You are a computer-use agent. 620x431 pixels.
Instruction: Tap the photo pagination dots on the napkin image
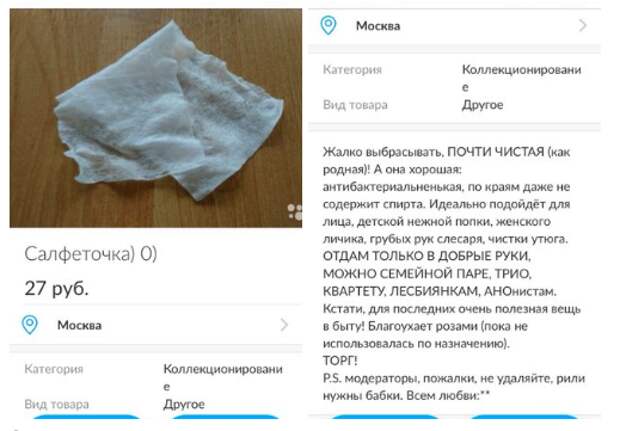point(295,212)
